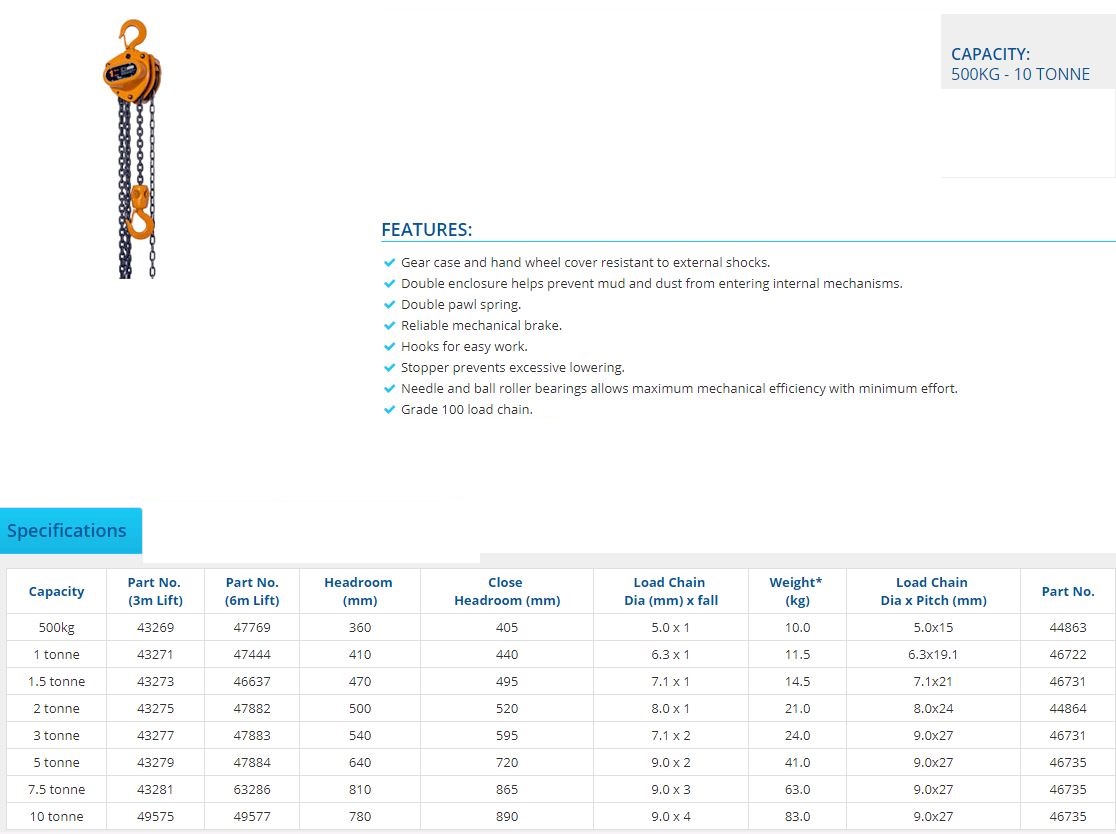Click checkmark icon beside 'Double enclosure helps prevent mud'

point(389,283)
